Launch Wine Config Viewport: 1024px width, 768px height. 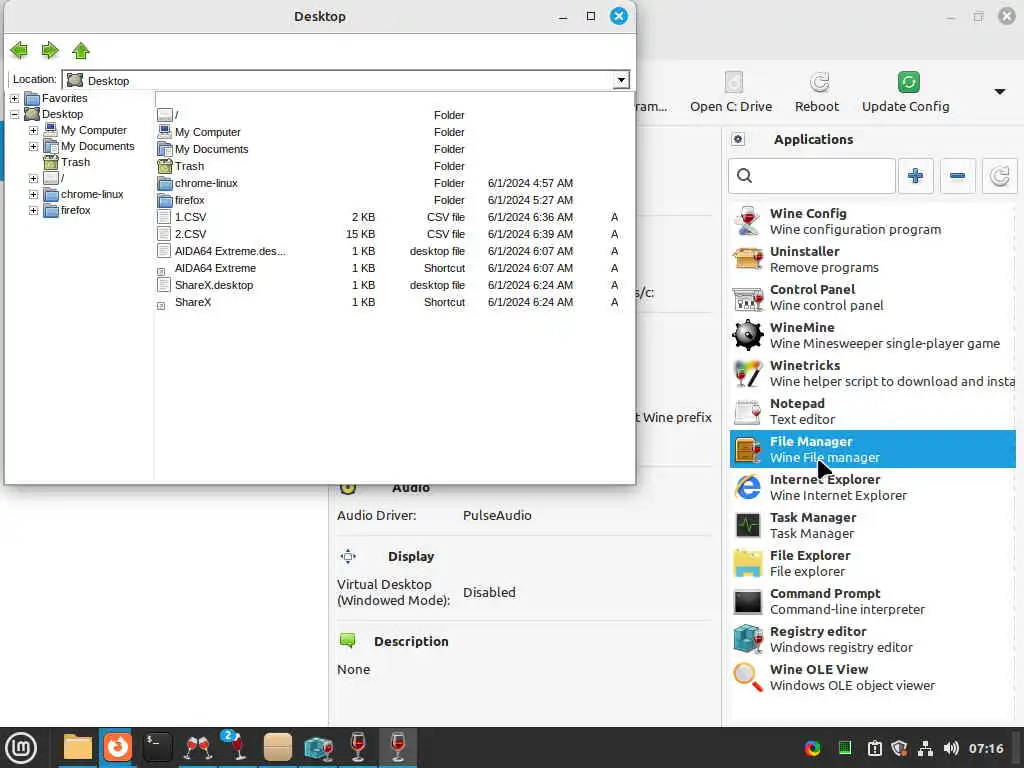tap(872, 221)
